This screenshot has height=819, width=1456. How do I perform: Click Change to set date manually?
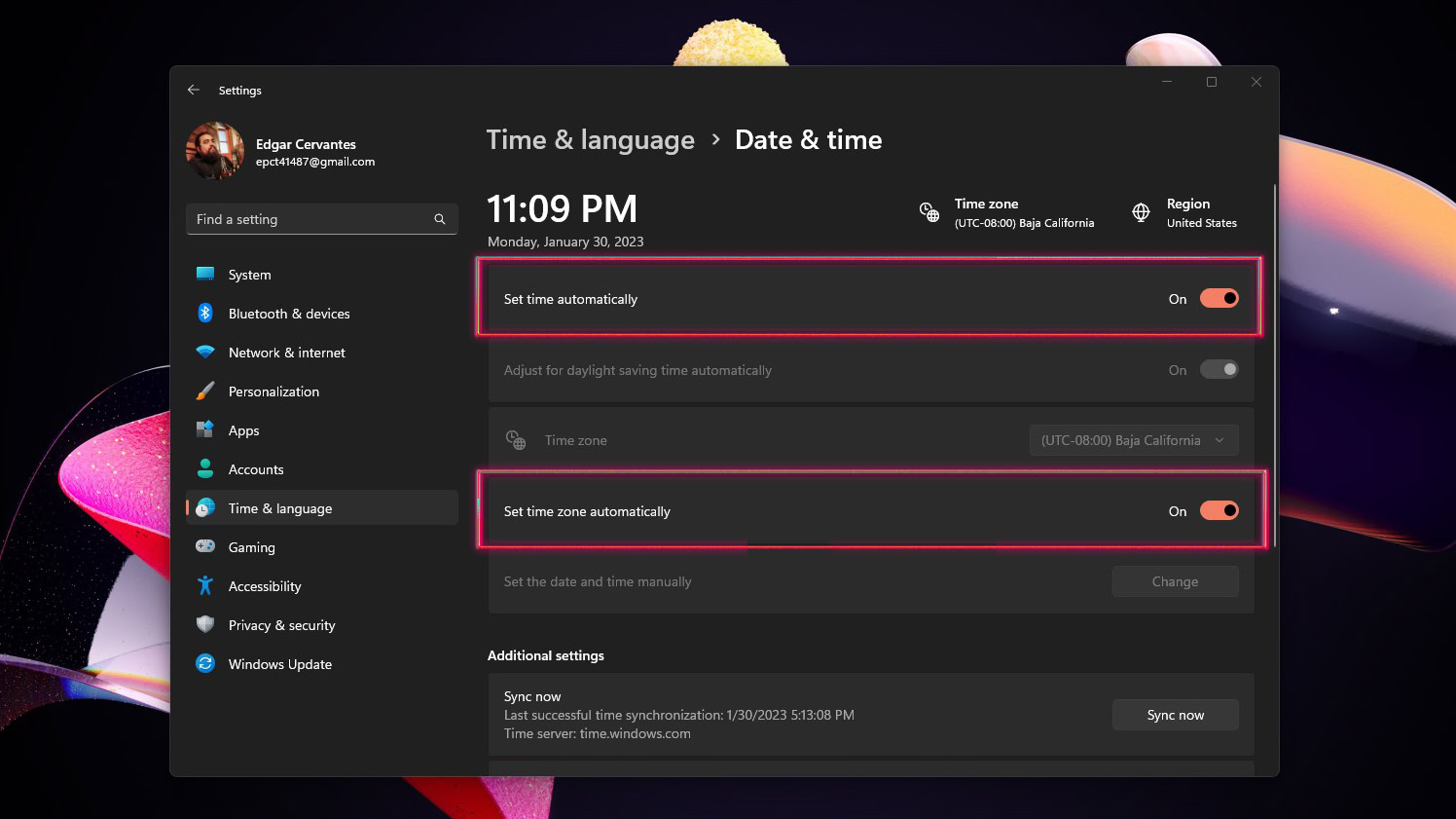tap(1175, 581)
